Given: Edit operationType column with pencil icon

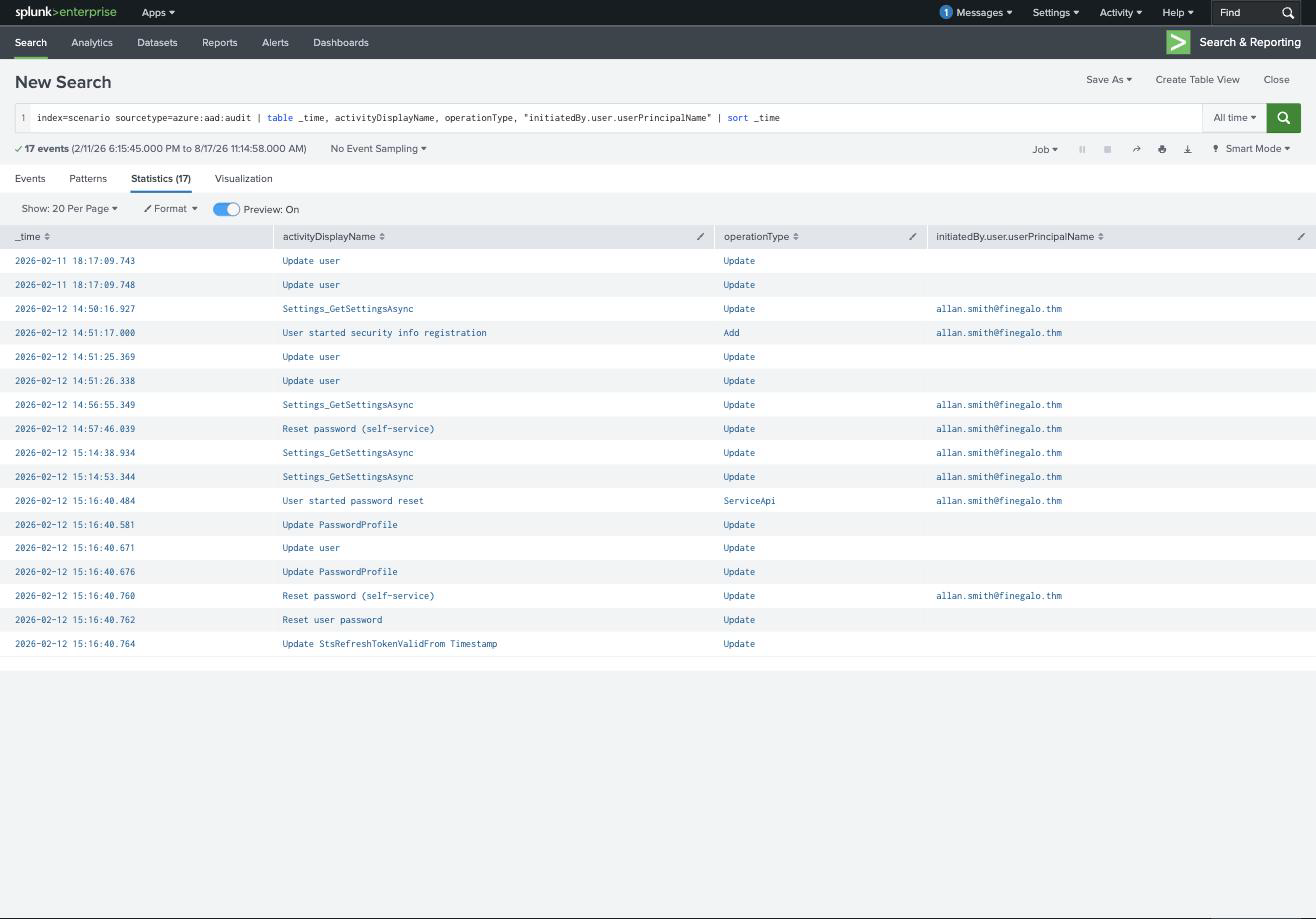Looking at the screenshot, I should pos(913,237).
